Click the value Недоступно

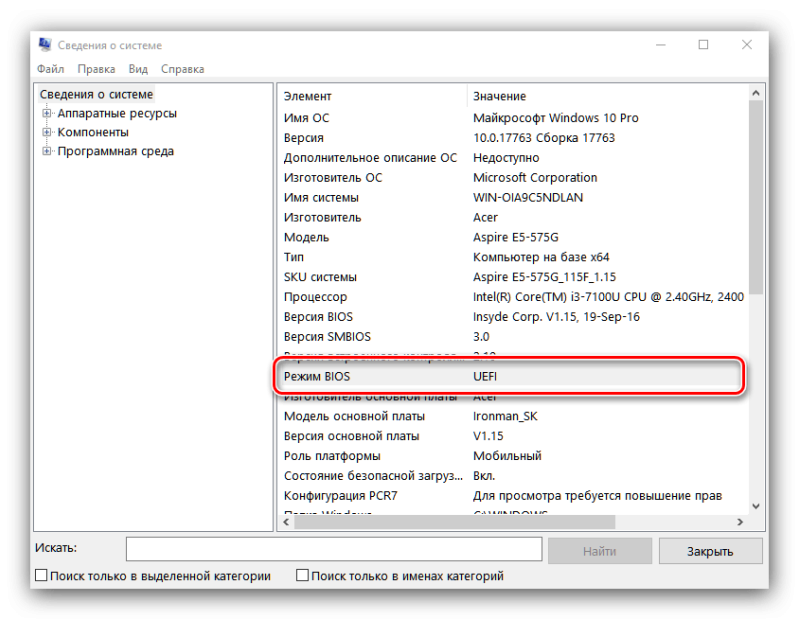tap(506, 158)
